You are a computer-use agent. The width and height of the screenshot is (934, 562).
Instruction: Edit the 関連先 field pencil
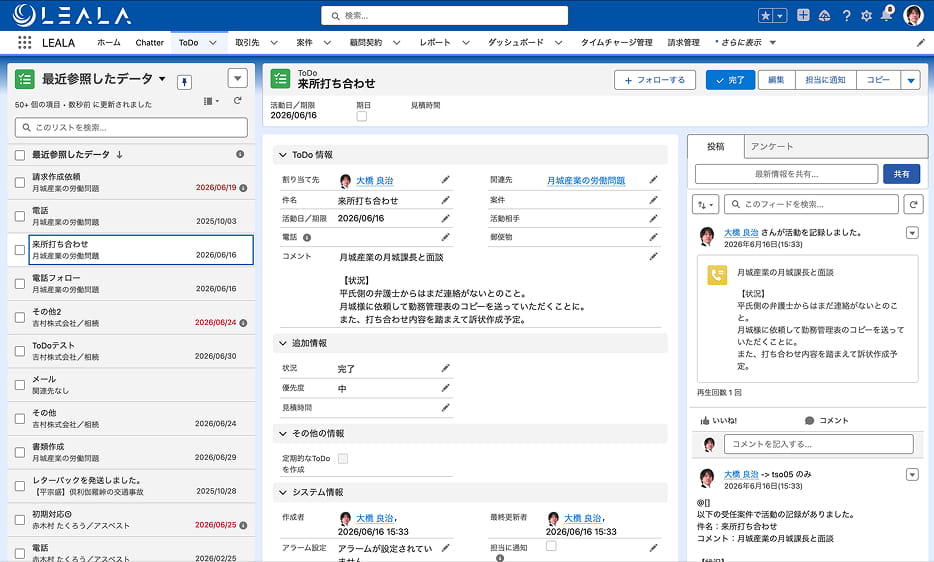click(653, 180)
